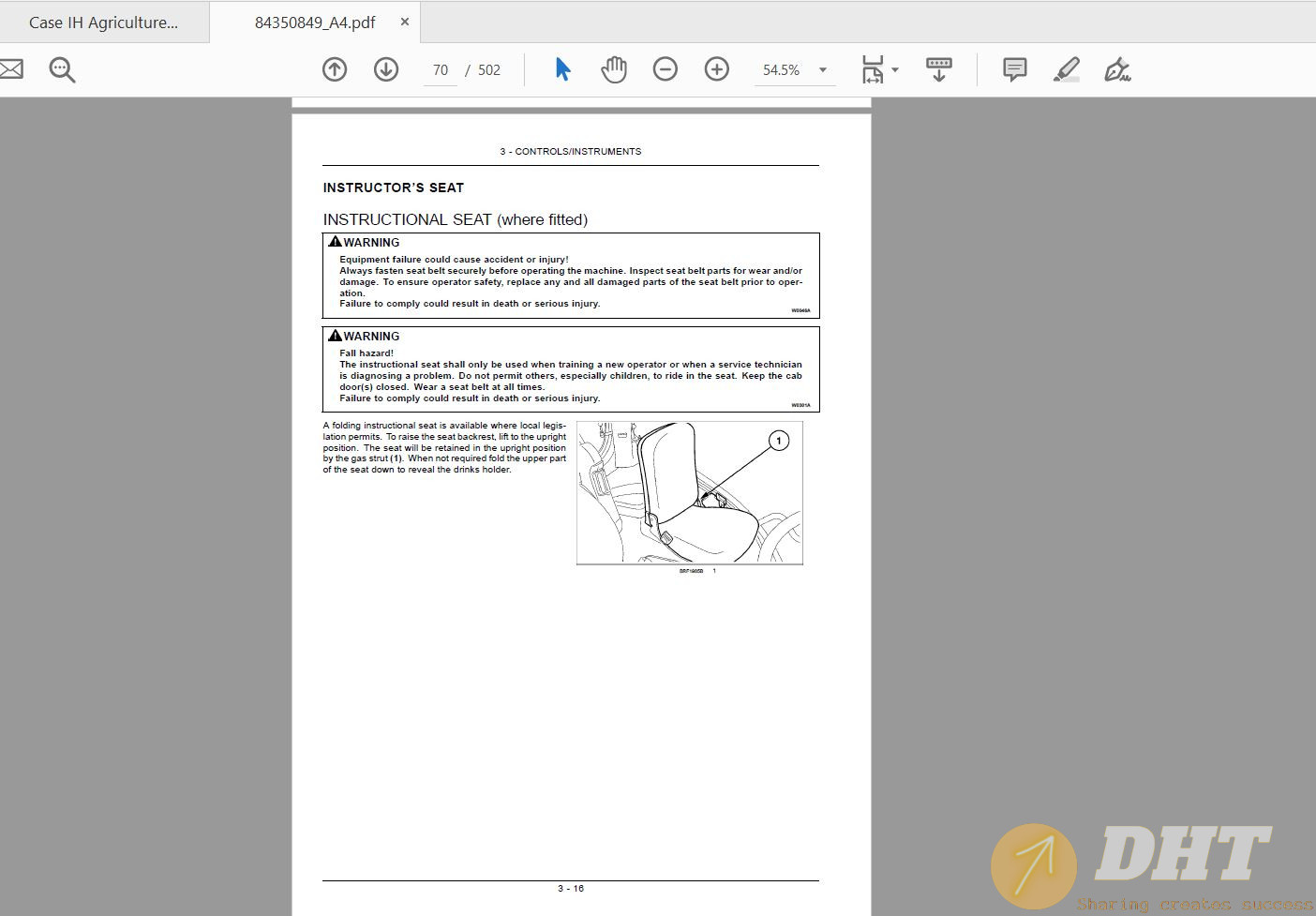This screenshot has height=916, width=1316.
Task: Toggle the highlight text tool
Action: pyautogui.click(x=1067, y=69)
